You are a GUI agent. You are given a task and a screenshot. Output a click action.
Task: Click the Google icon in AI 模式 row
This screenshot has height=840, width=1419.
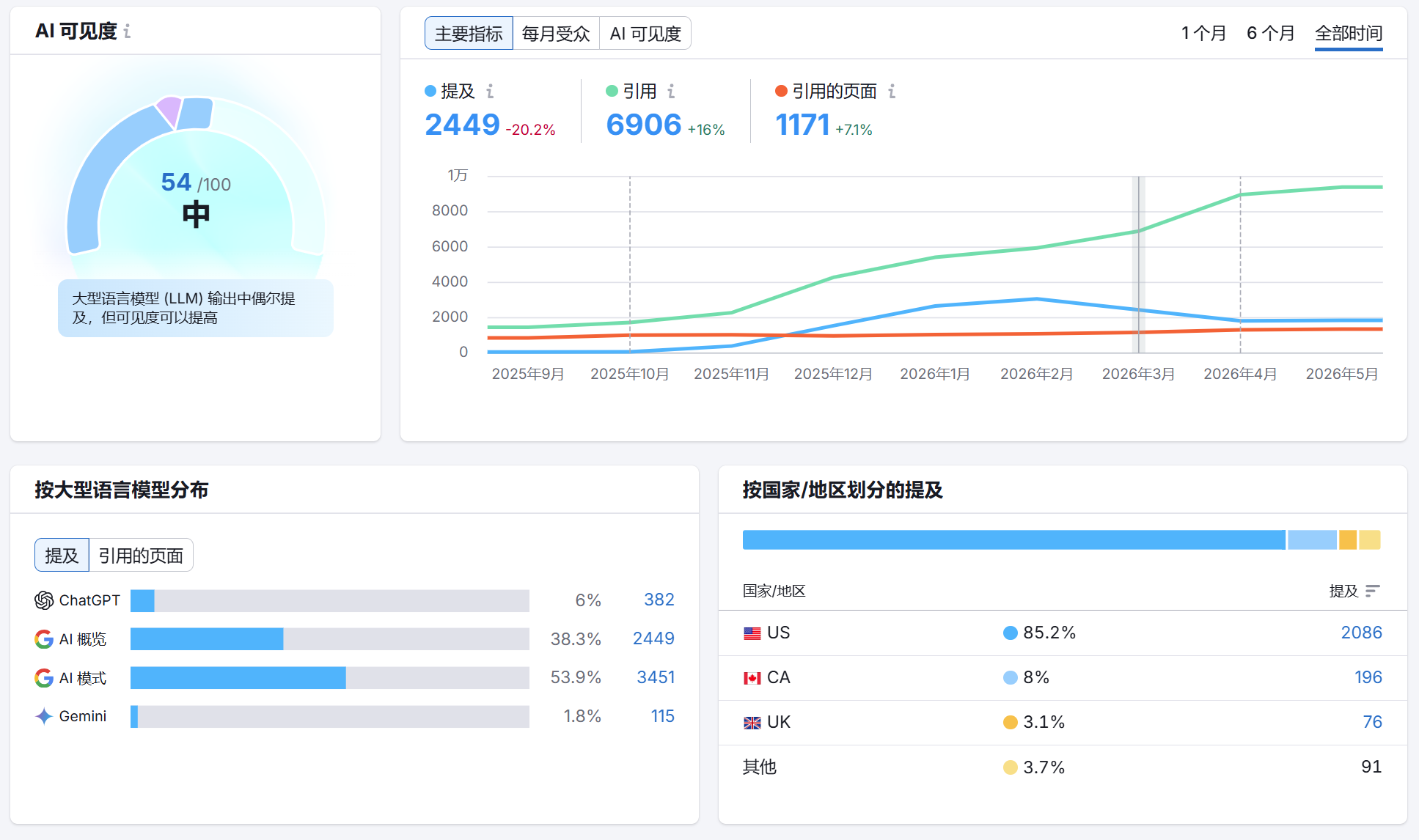[44, 678]
